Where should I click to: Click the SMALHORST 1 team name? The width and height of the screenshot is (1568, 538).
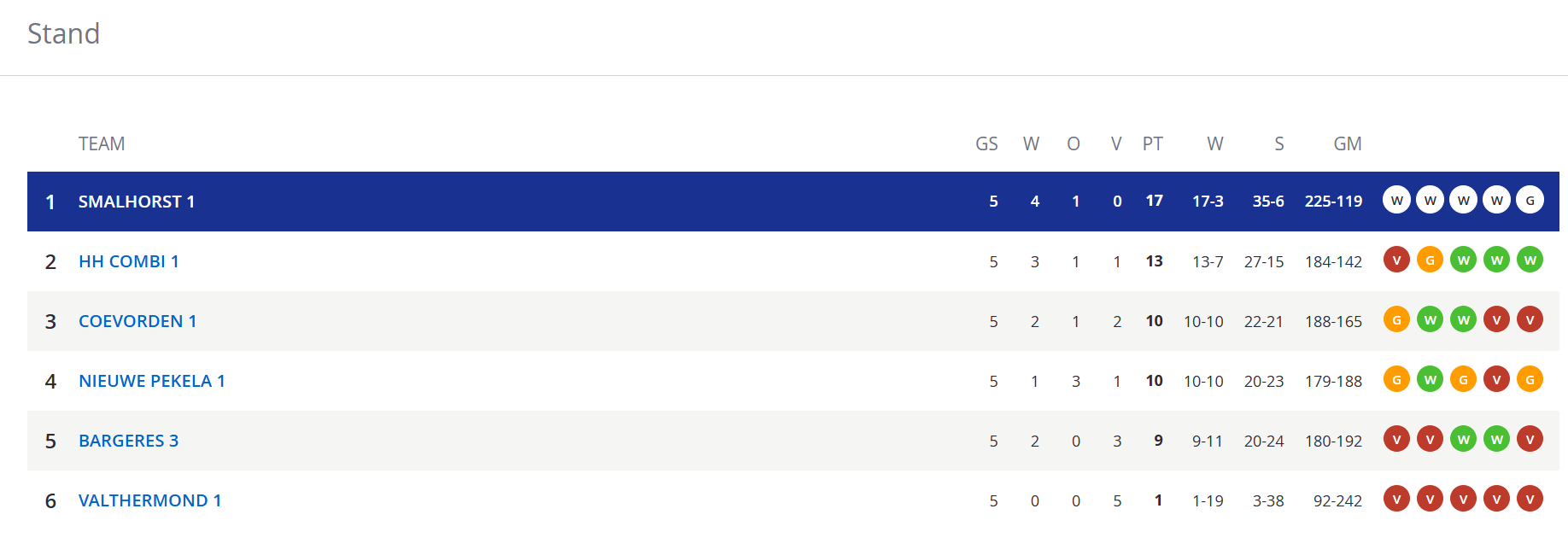click(x=137, y=202)
